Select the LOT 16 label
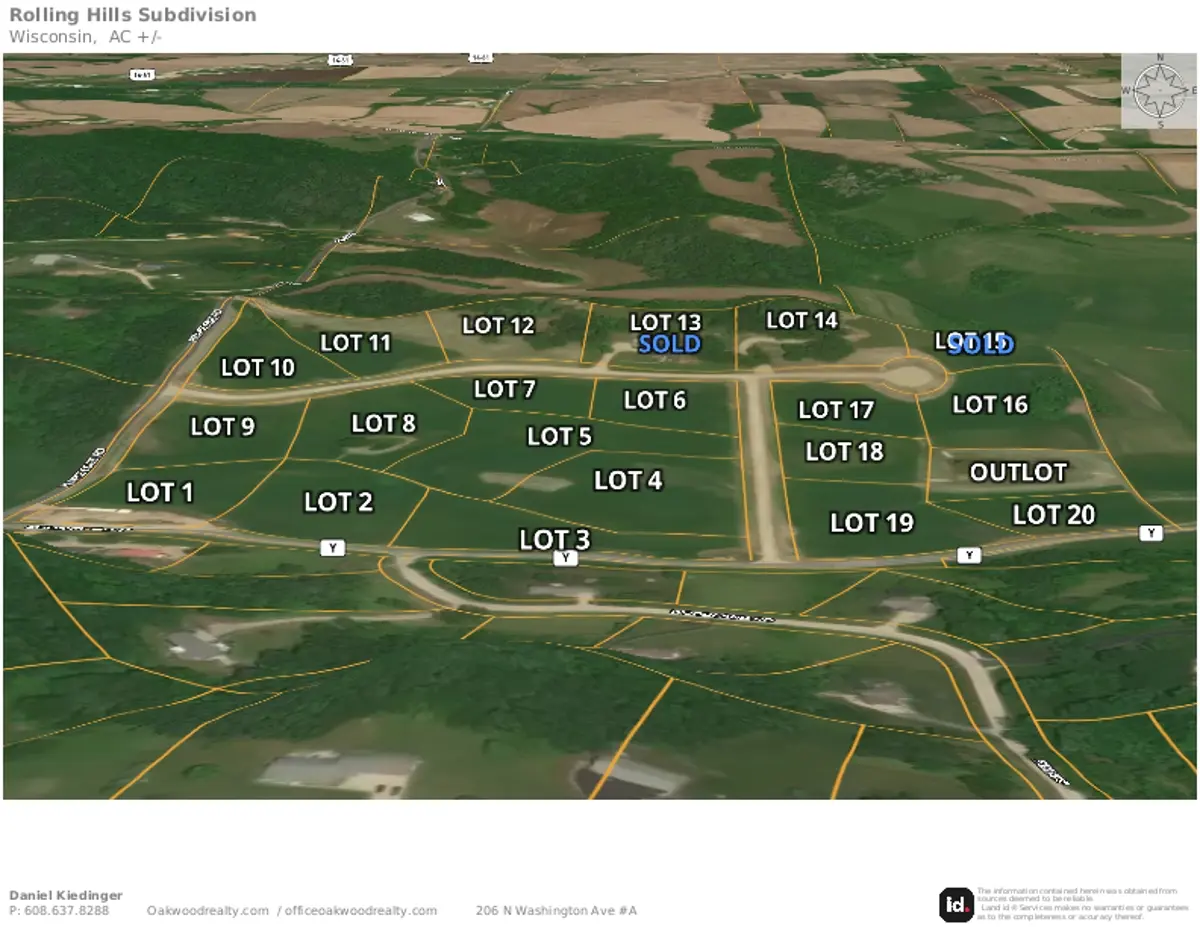Viewport: 1200px width, 927px height. (990, 405)
